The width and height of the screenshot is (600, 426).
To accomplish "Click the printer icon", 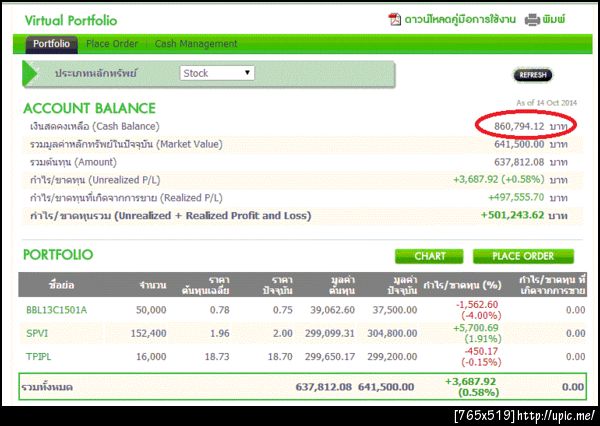I will 532,20.
